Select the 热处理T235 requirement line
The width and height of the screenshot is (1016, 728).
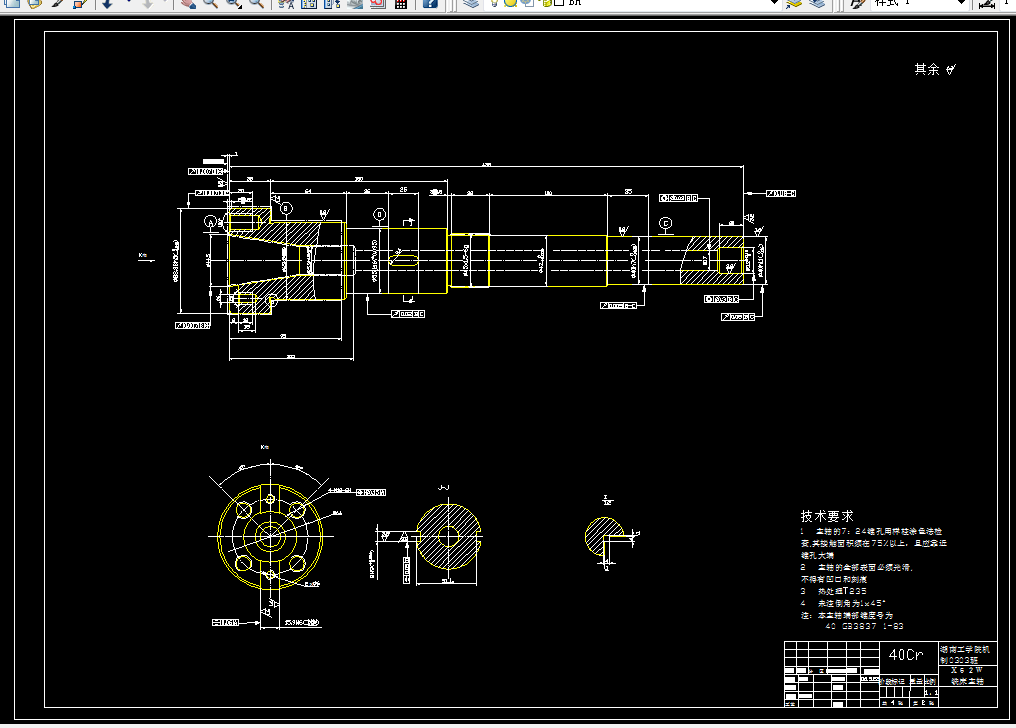(833, 591)
